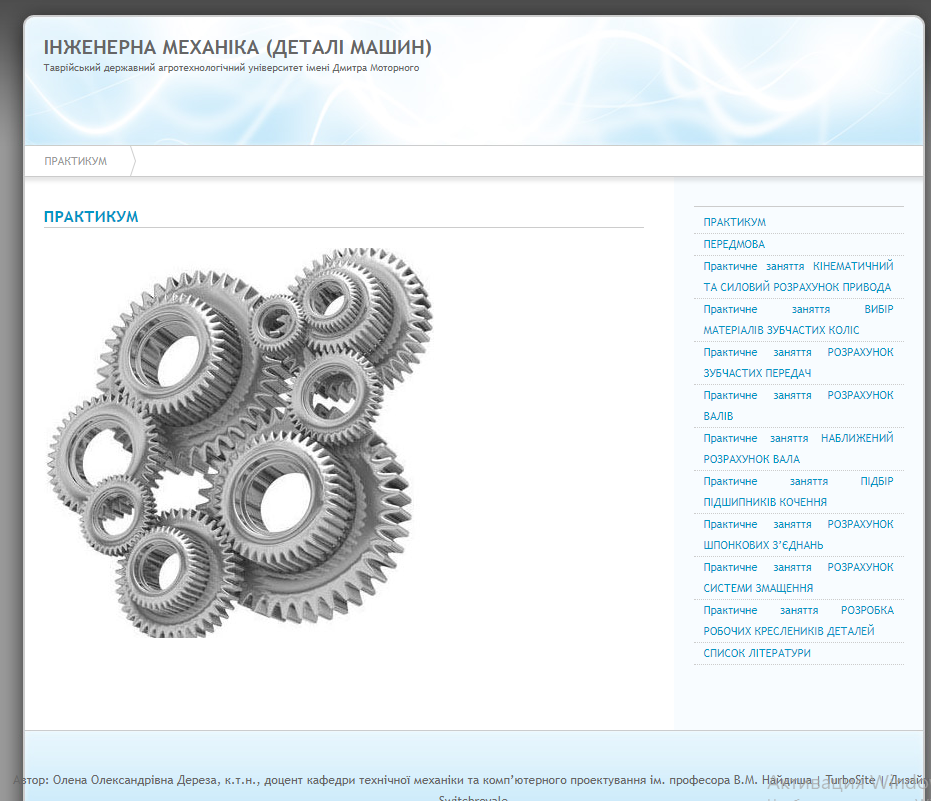Image resolution: width=931 pixels, height=801 pixels.
Task: Open РОЗРОБКА РОБОЧИХ КРЕСЛЕНИКІВ ДЕТАЛЕЙ lesson
Action: 798,621
